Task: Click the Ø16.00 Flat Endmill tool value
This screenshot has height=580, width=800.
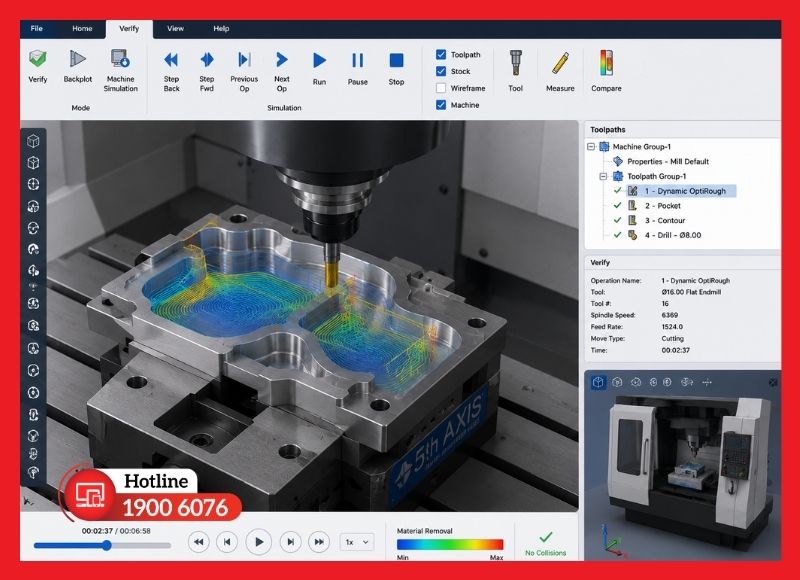Action: pos(691,292)
